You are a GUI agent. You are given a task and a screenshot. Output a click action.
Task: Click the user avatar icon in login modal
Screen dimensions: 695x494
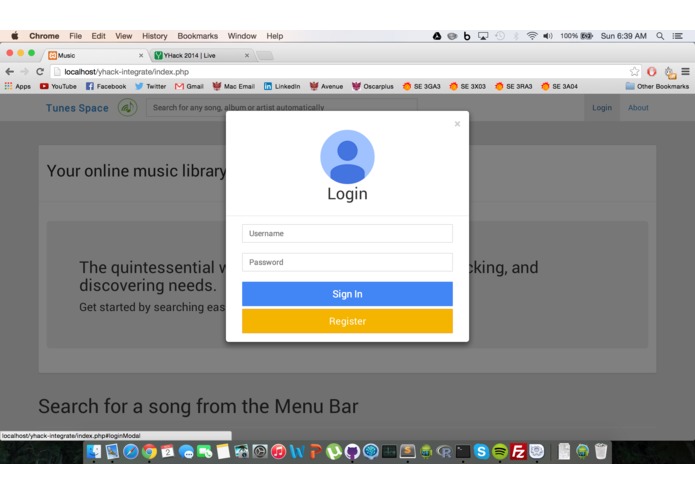[347, 157]
